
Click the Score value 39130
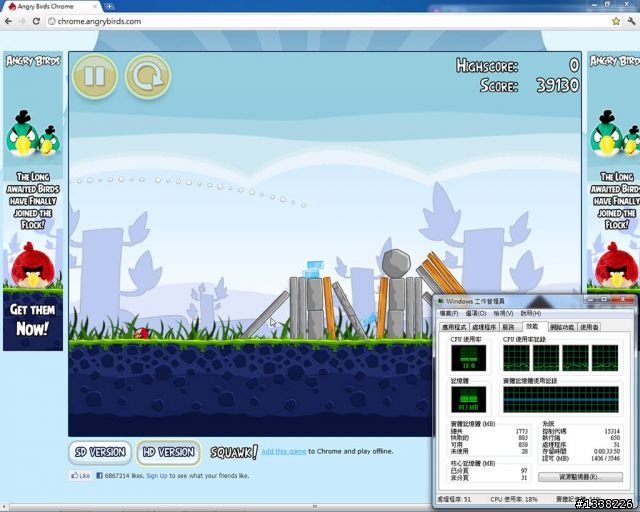tap(558, 85)
